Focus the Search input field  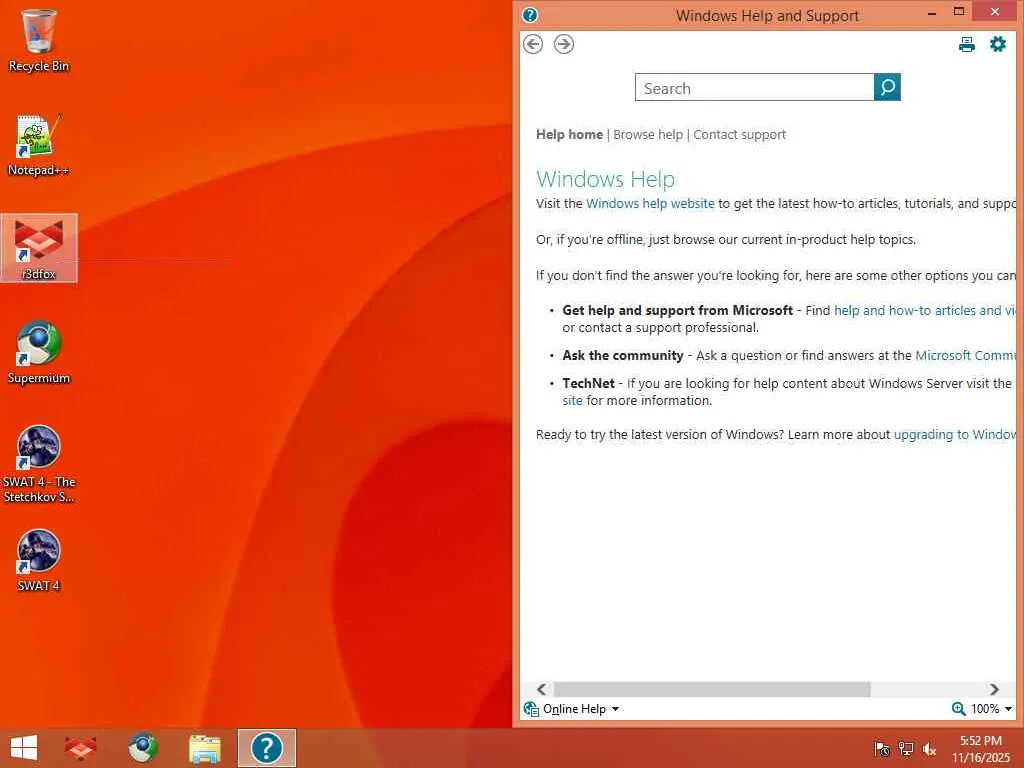[754, 88]
